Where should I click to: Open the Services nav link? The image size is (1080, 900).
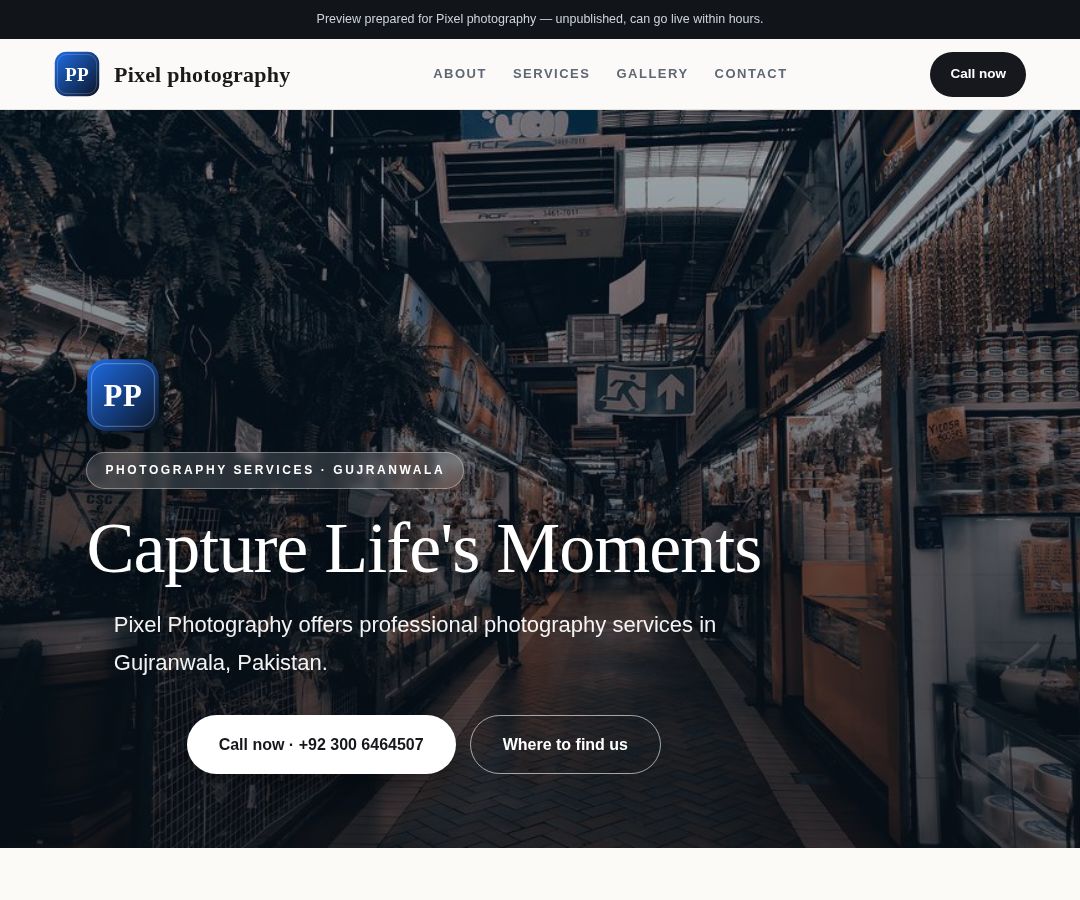(x=551, y=74)
